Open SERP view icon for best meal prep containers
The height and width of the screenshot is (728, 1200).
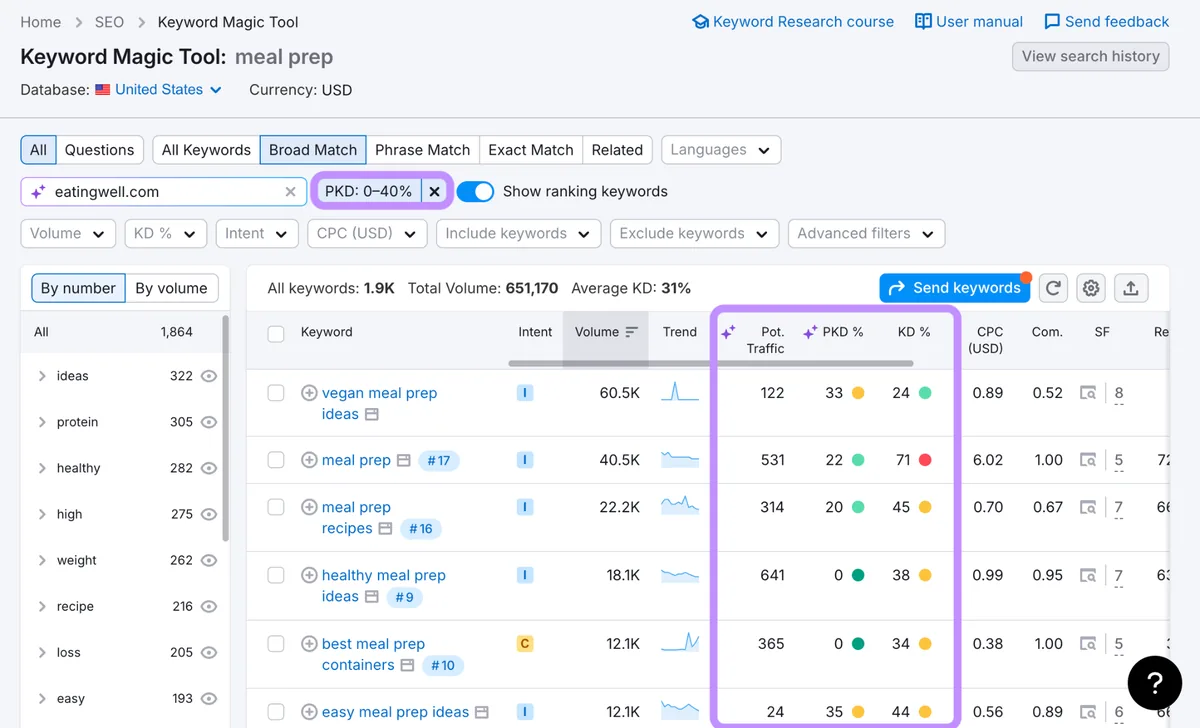click(407, 665)
